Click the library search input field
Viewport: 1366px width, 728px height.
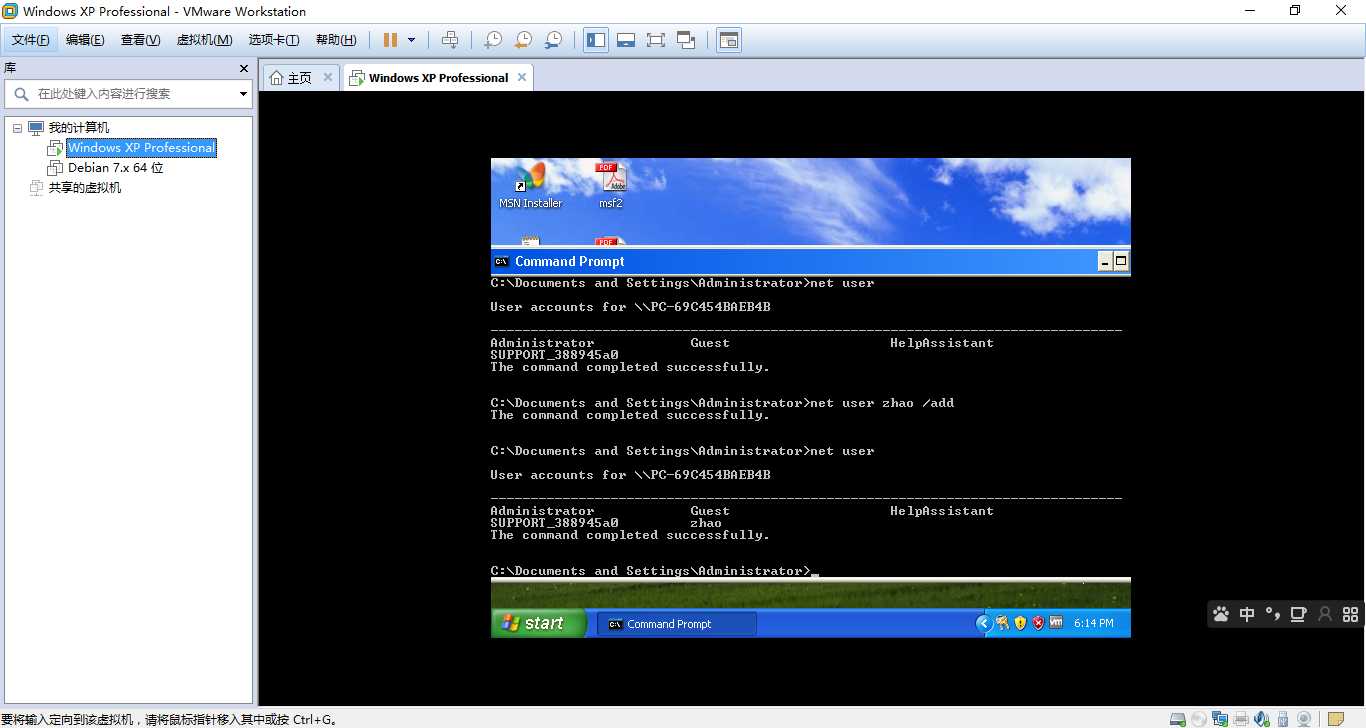(x=128, y=94)
